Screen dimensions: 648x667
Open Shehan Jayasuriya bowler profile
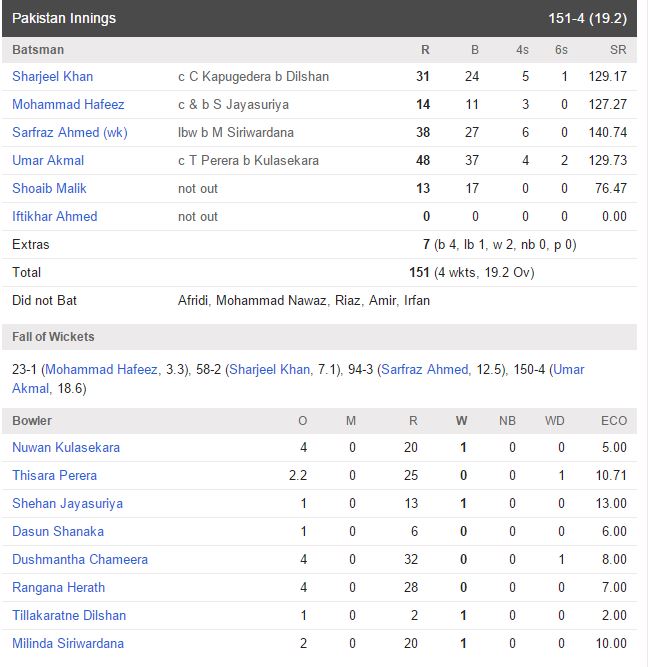[67, 504]
